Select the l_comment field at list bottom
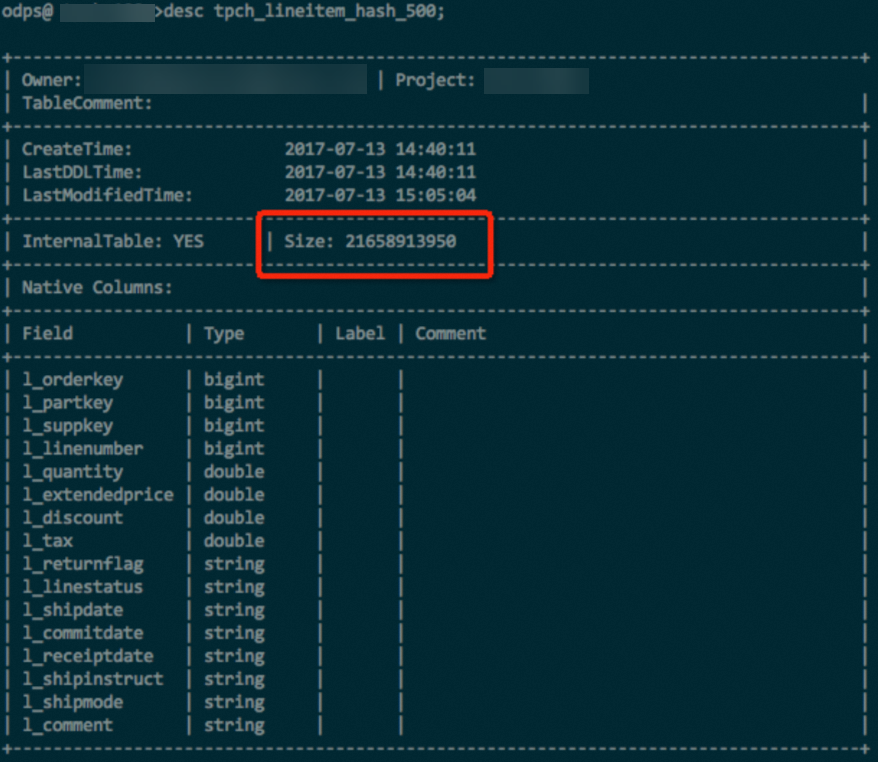Image resolution: width=878 pixels, height=762 pixels. 67,725
